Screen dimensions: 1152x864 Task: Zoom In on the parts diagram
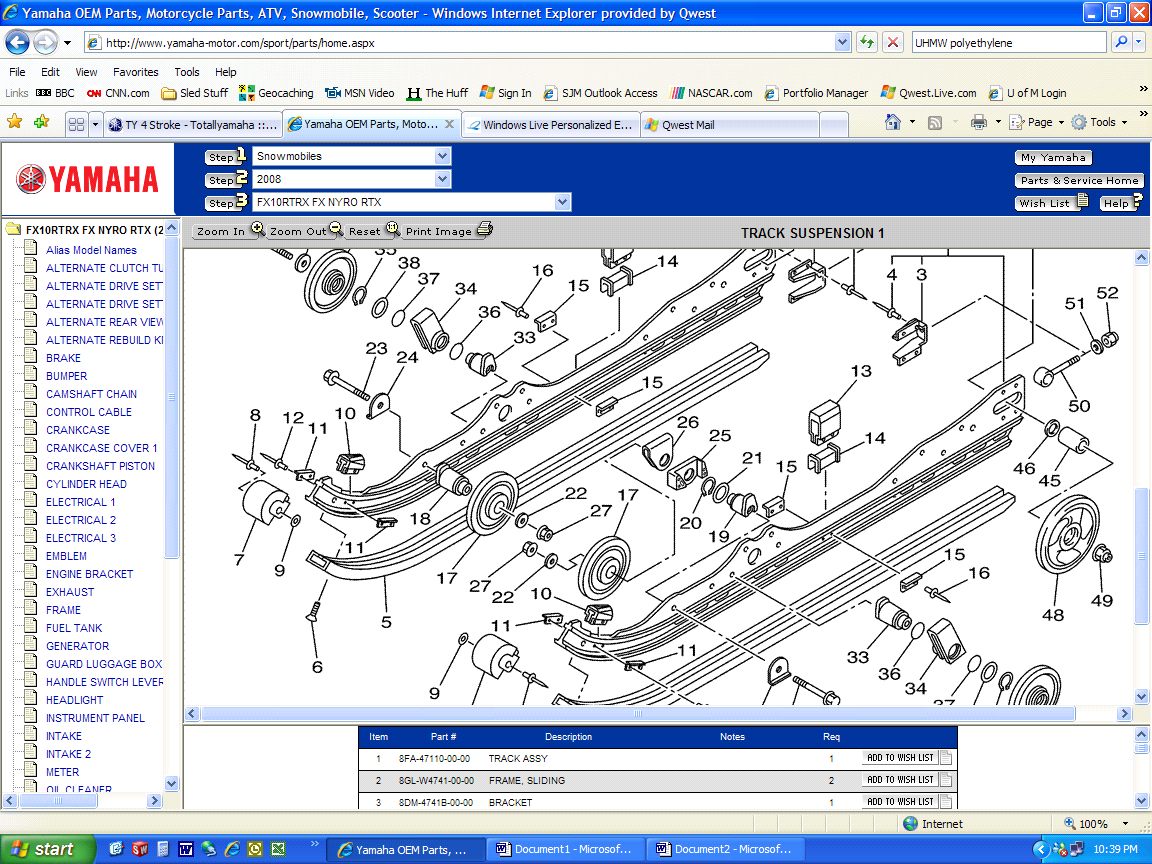(230, 231)
